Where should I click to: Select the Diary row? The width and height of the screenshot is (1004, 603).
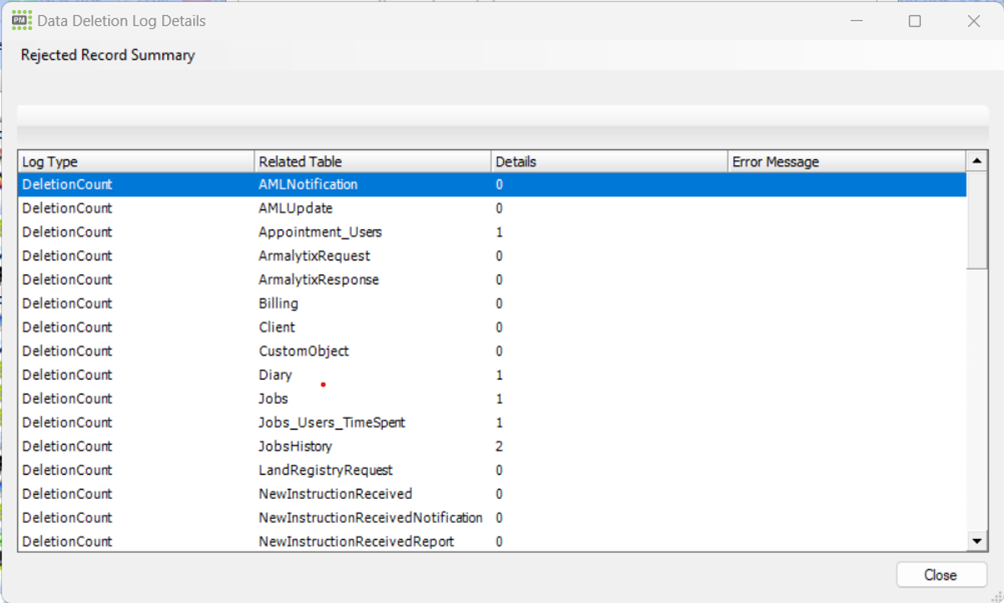coord(275,376)
